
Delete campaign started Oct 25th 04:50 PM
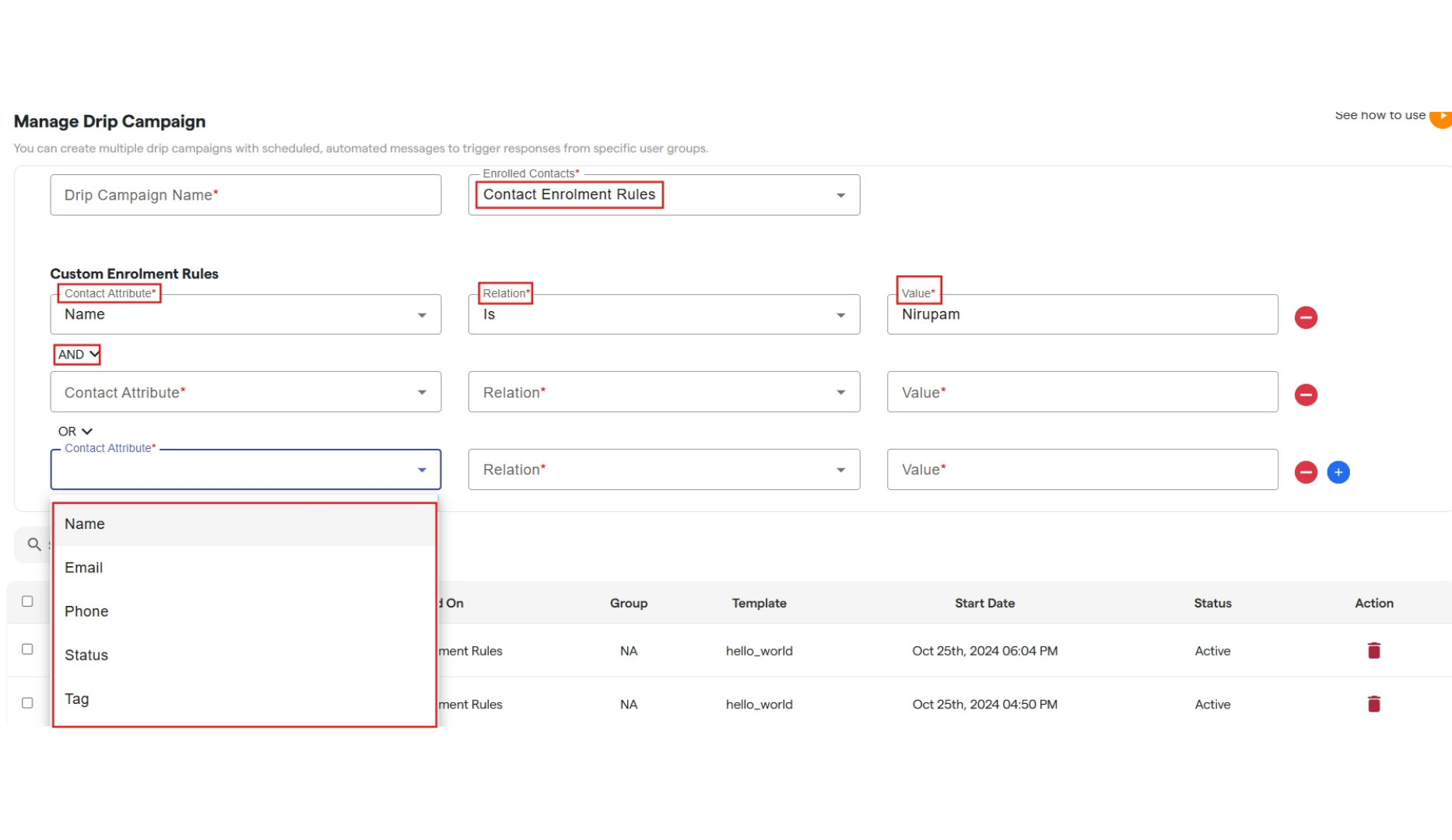point(1374,704)
